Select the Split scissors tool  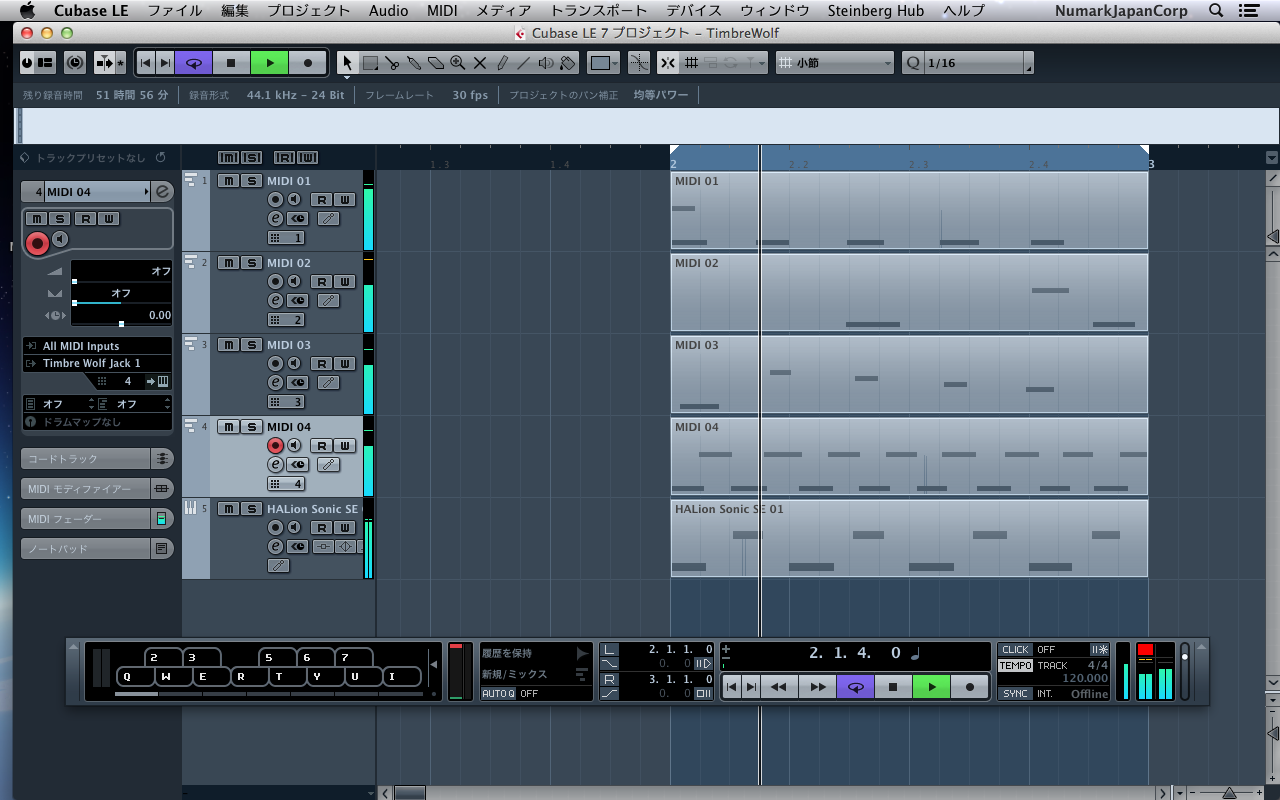pos(392,63)
